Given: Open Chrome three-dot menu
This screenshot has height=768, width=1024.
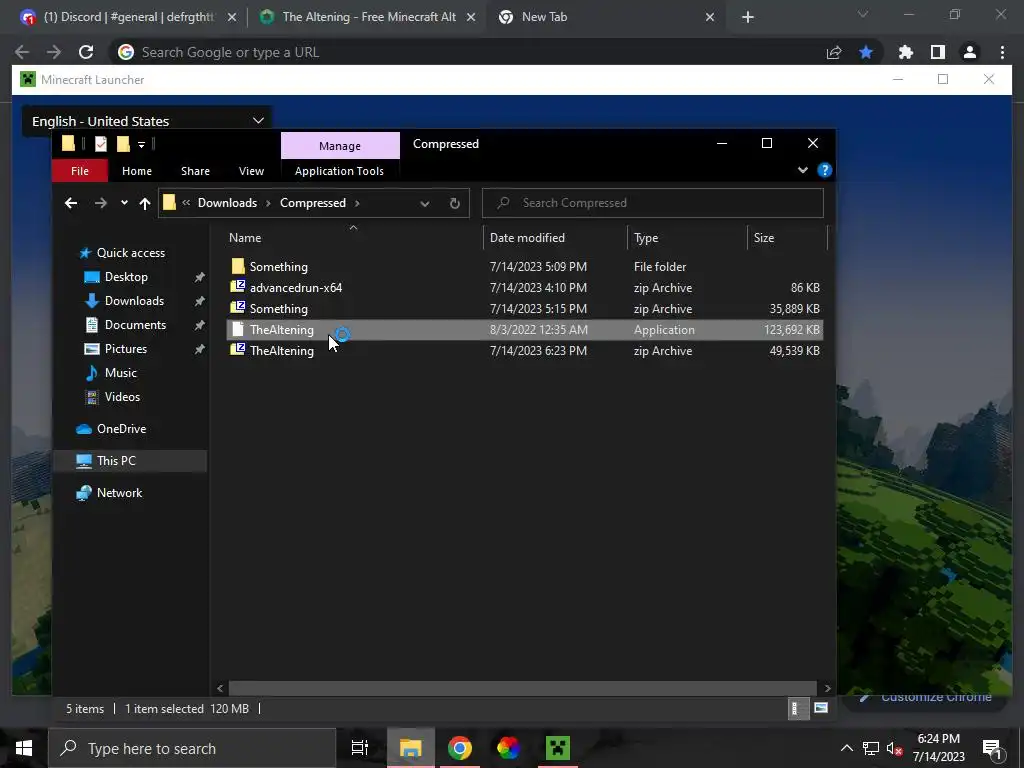Looking at the screenshot, I should pyautogui.click(x=1002, y=52).
